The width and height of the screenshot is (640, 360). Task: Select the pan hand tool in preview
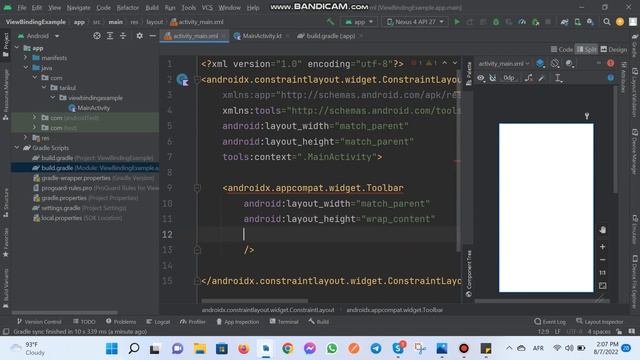602,230
